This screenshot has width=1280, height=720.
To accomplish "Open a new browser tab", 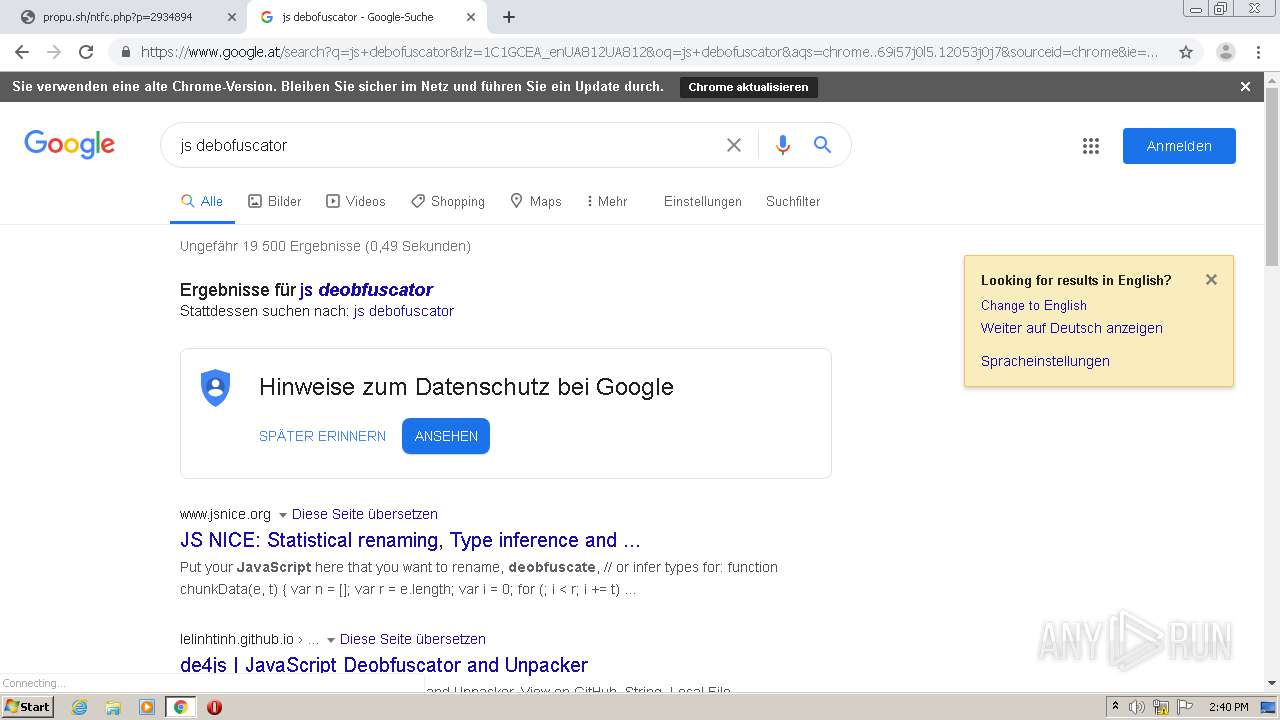I will (x=509, y=17).
